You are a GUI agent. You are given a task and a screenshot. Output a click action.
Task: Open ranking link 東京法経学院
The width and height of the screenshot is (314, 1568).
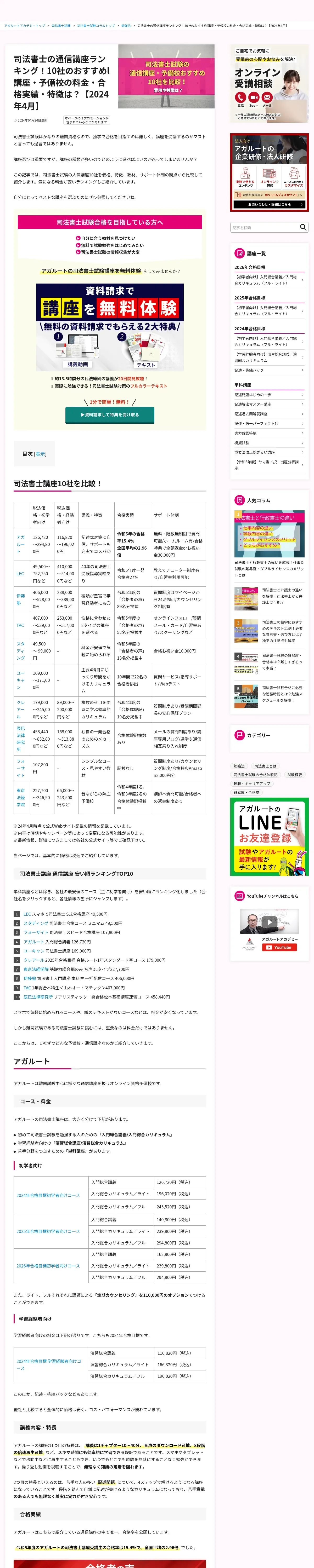pyautogui.click(x=36, y=969)
